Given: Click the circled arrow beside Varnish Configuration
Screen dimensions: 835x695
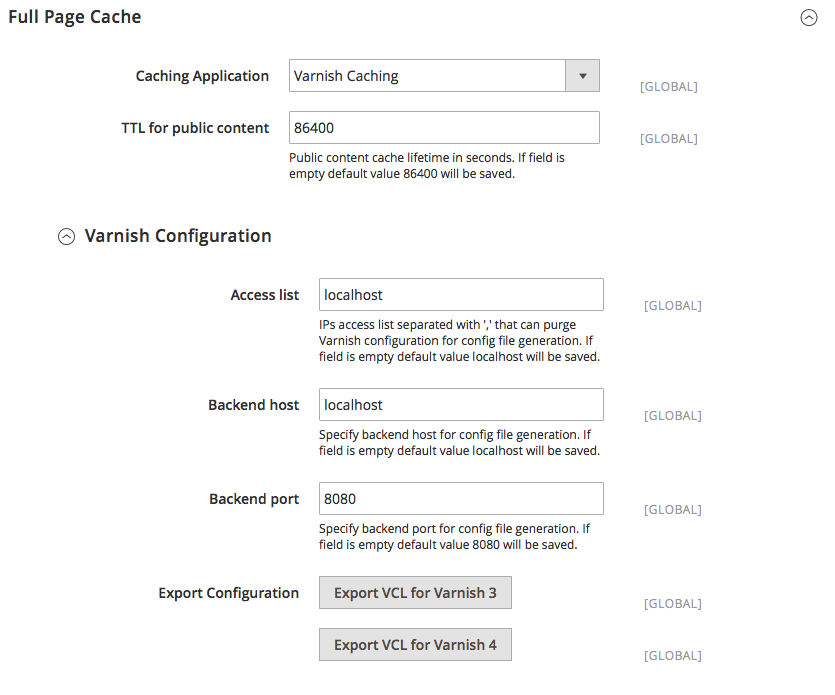Looking at the screenshot, I should pyautogui.click(x=66, y=237).
